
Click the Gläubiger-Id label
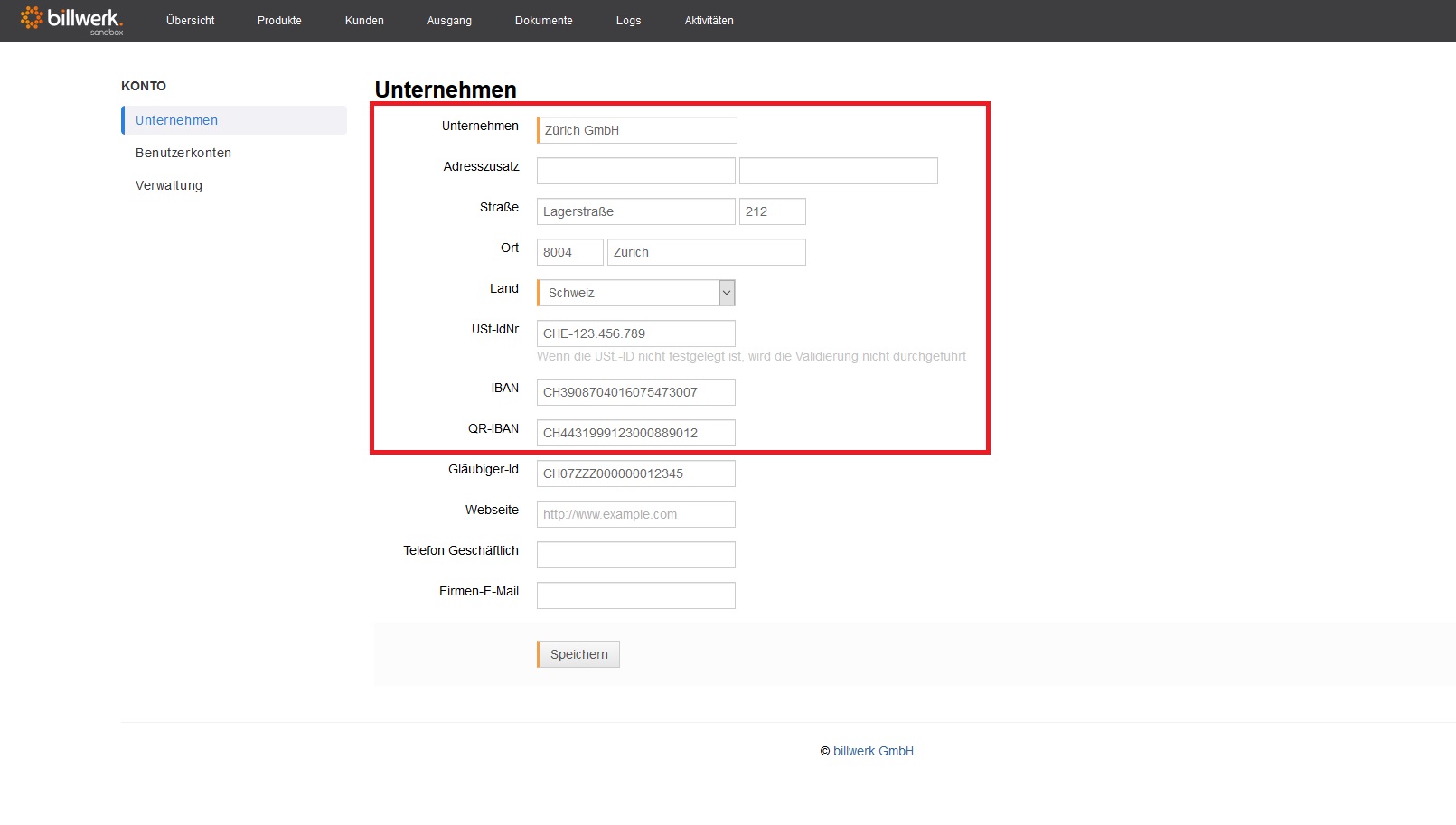tap(484, 469)
